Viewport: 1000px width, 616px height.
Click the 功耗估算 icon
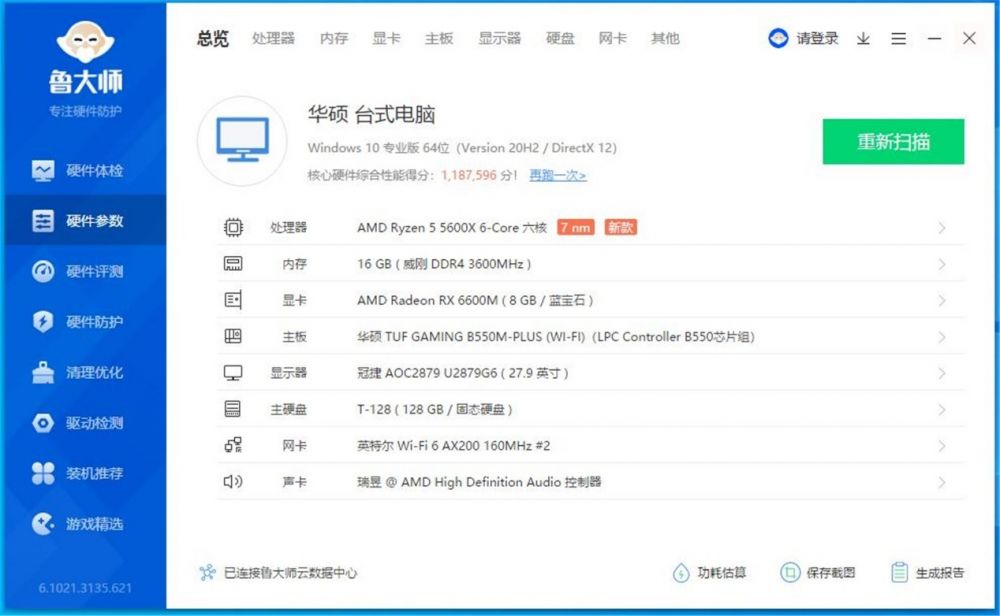coord(681,573)
